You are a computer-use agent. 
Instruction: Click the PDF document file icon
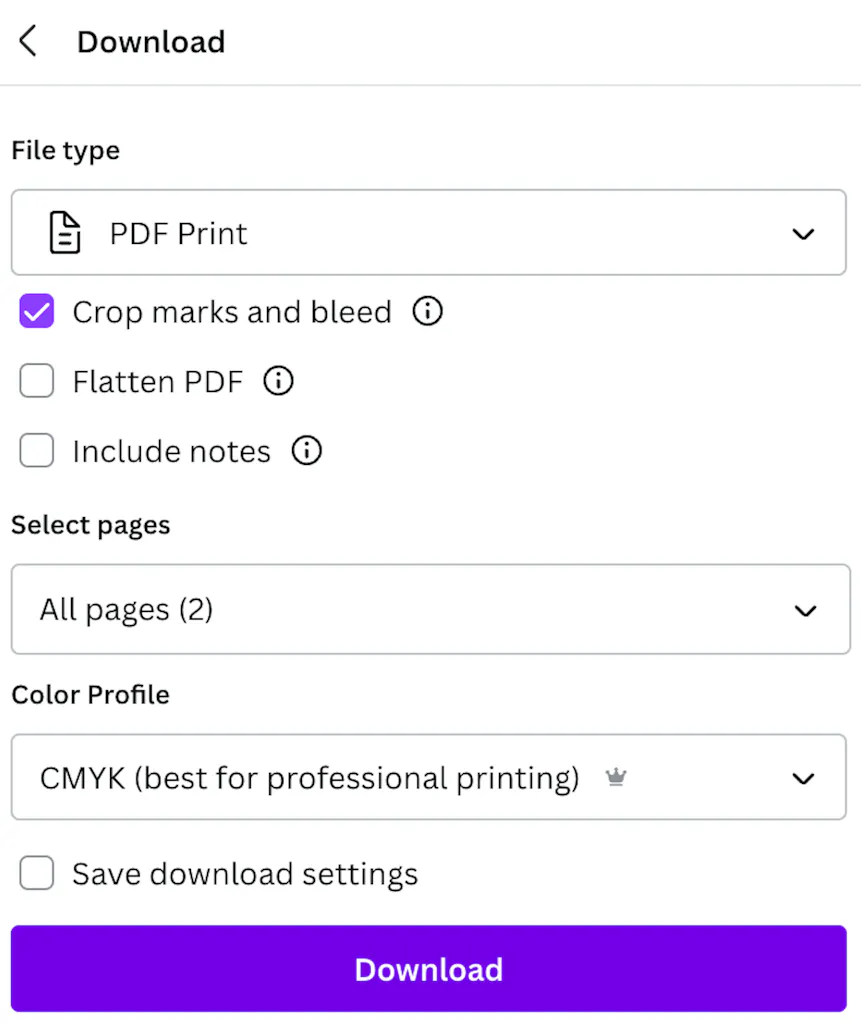tap(65, 233)
